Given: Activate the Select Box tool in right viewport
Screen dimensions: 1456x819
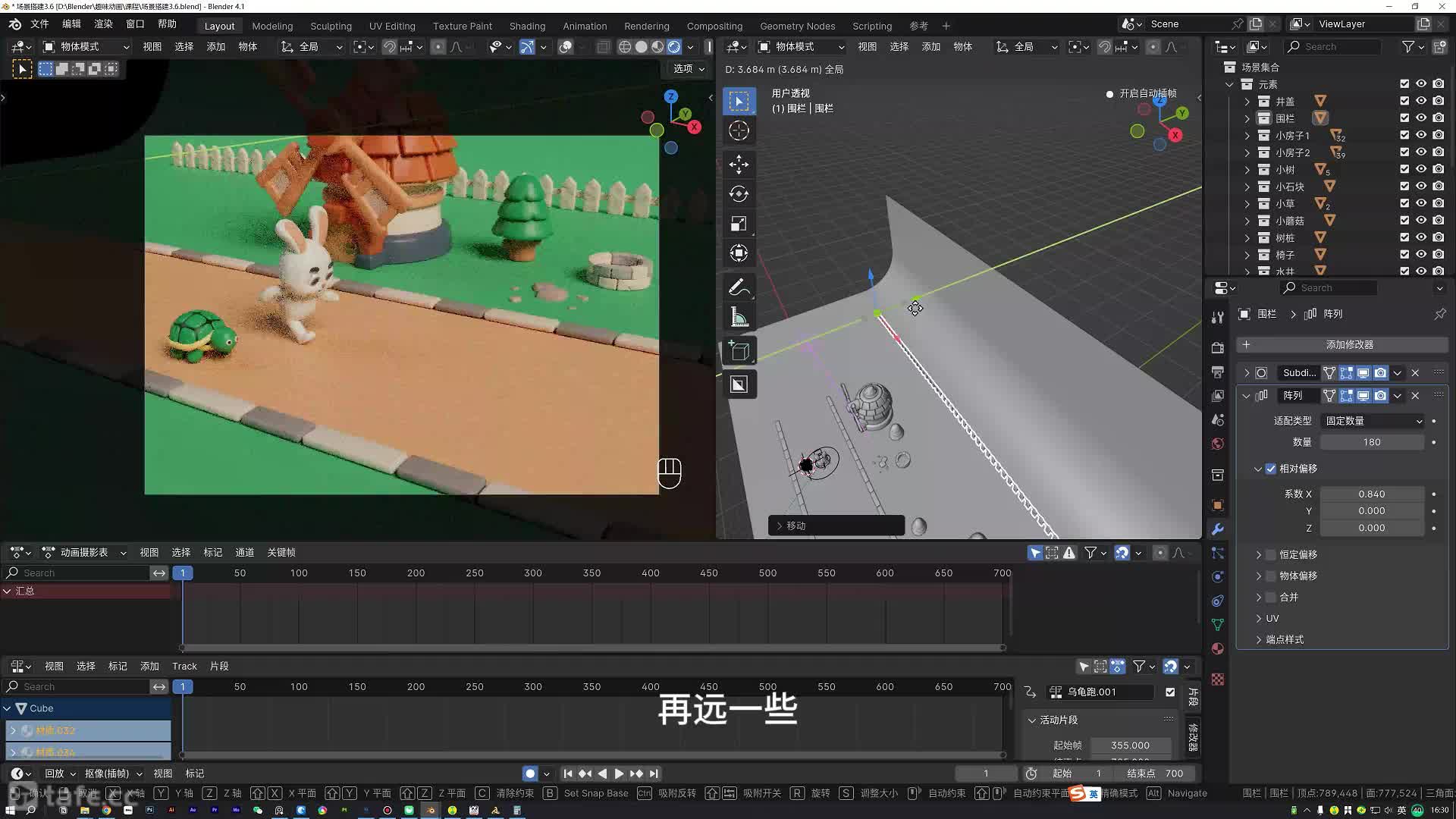Looking at the screenshot, I should pyautogui.click(x=739, y=101).
